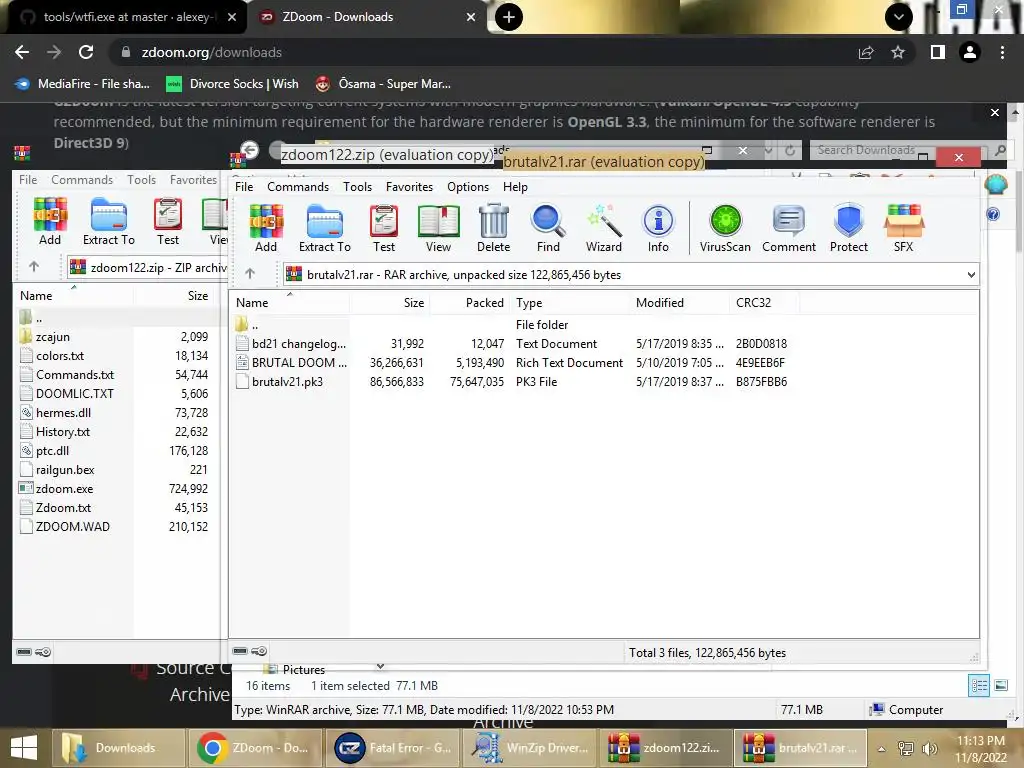The height and width of the screenshot is (768, 1024).
Task: Click Extract To in zdoom122.zip window
Action: pyautogui.click(x=108, y=221)
